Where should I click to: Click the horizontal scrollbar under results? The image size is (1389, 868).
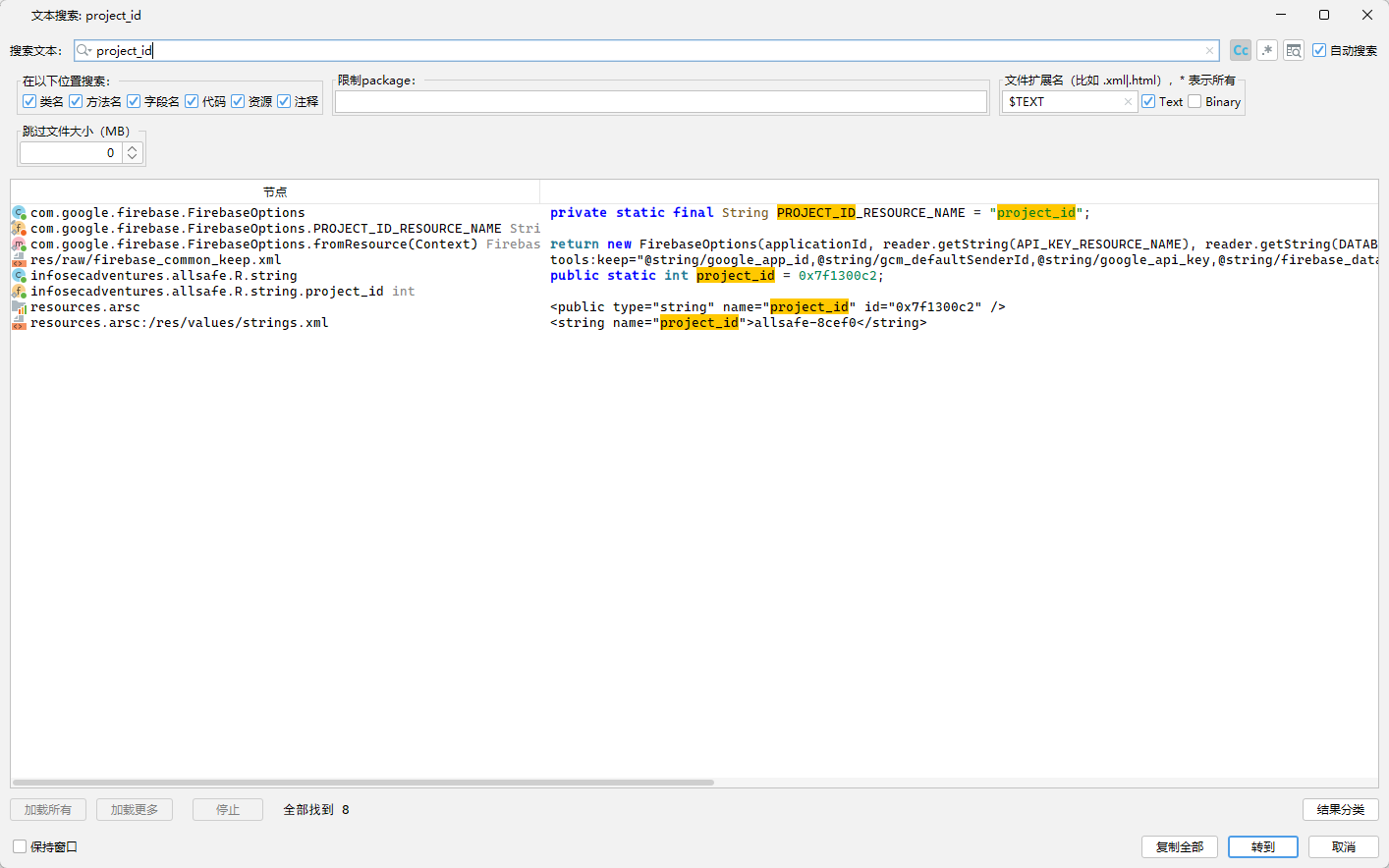(x=363, y=783)
